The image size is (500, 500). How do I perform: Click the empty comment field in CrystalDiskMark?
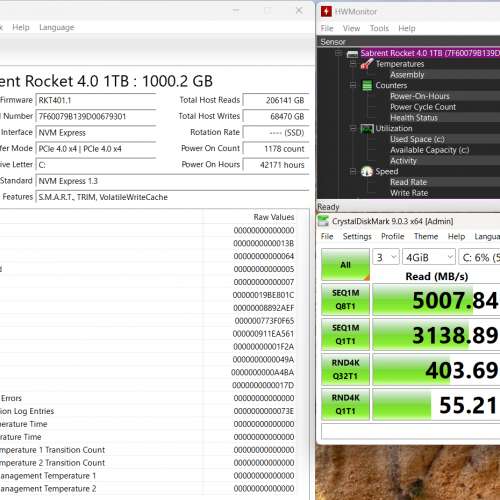point(411,431)
